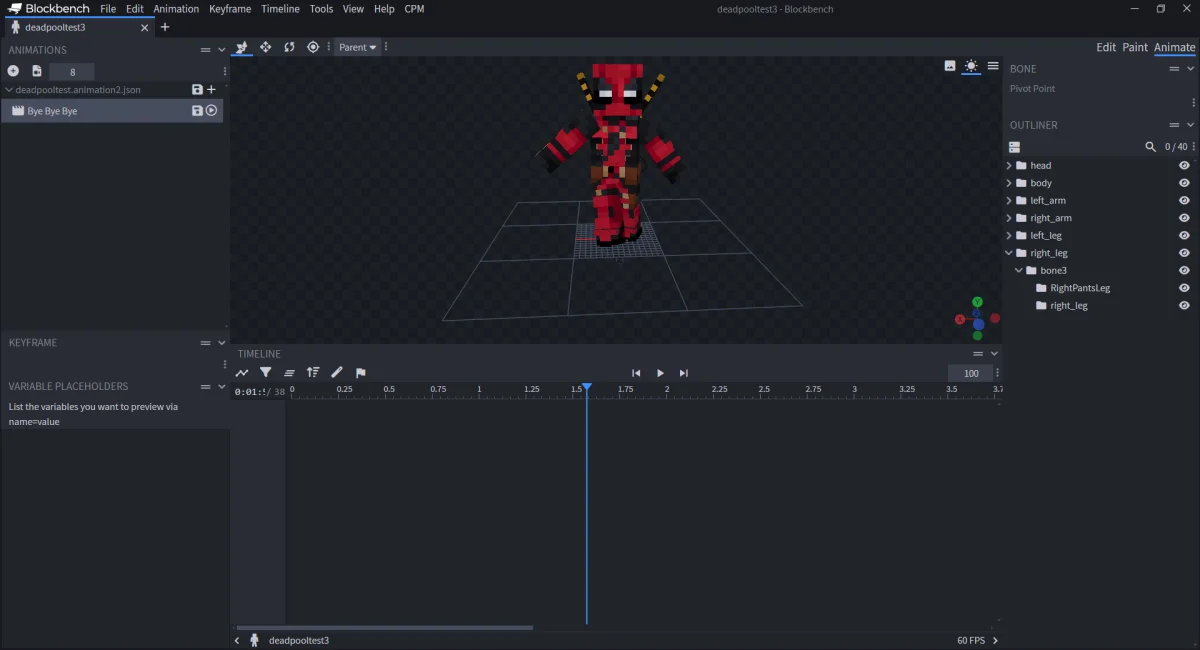
Task: Toggle visibility of head group
Action: point(1184,166)
